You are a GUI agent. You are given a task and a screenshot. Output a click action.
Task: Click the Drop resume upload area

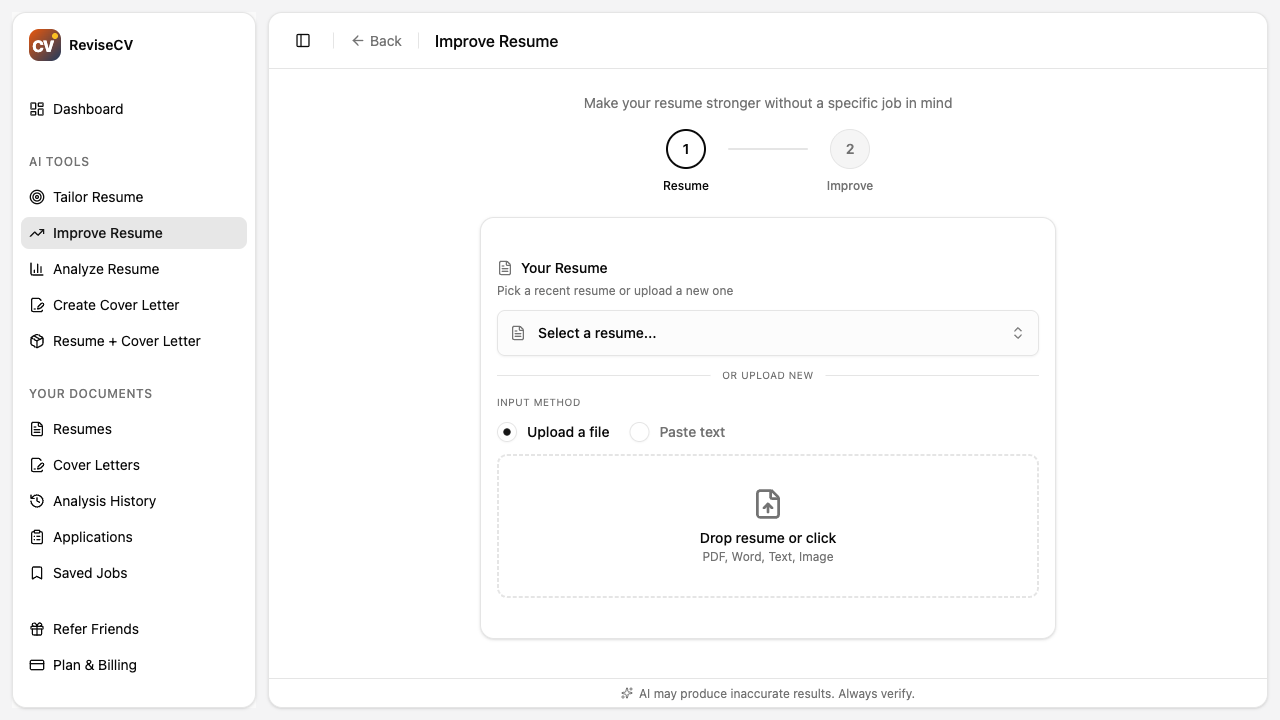[768, 525]
